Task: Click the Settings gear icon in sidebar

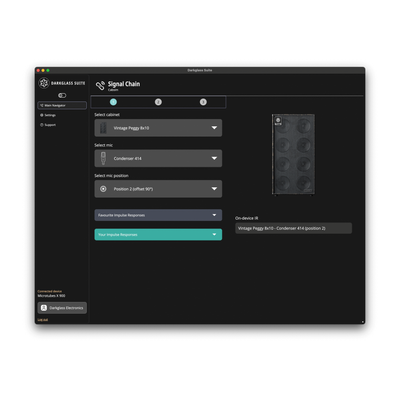Action: pos(42,115)
